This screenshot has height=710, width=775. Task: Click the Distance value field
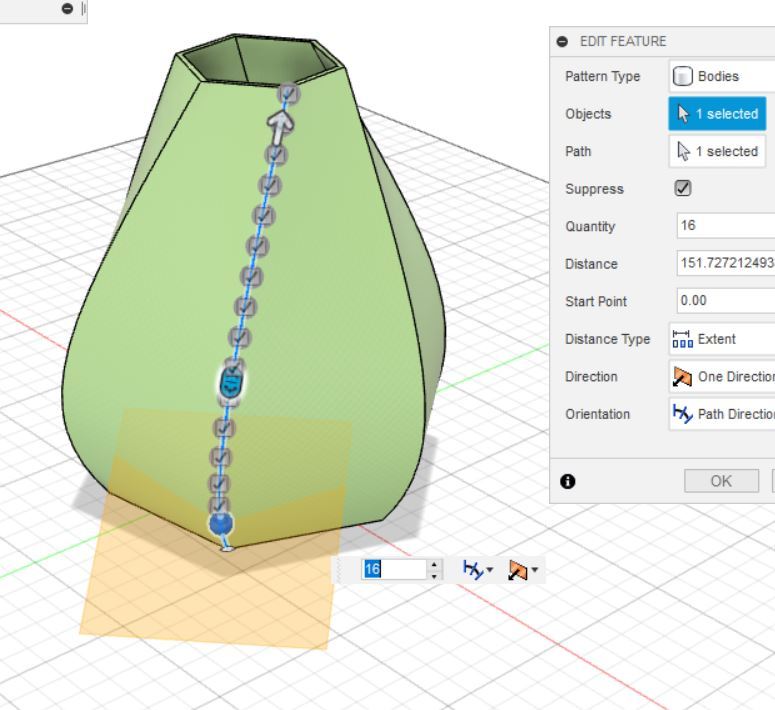point(726,263)
